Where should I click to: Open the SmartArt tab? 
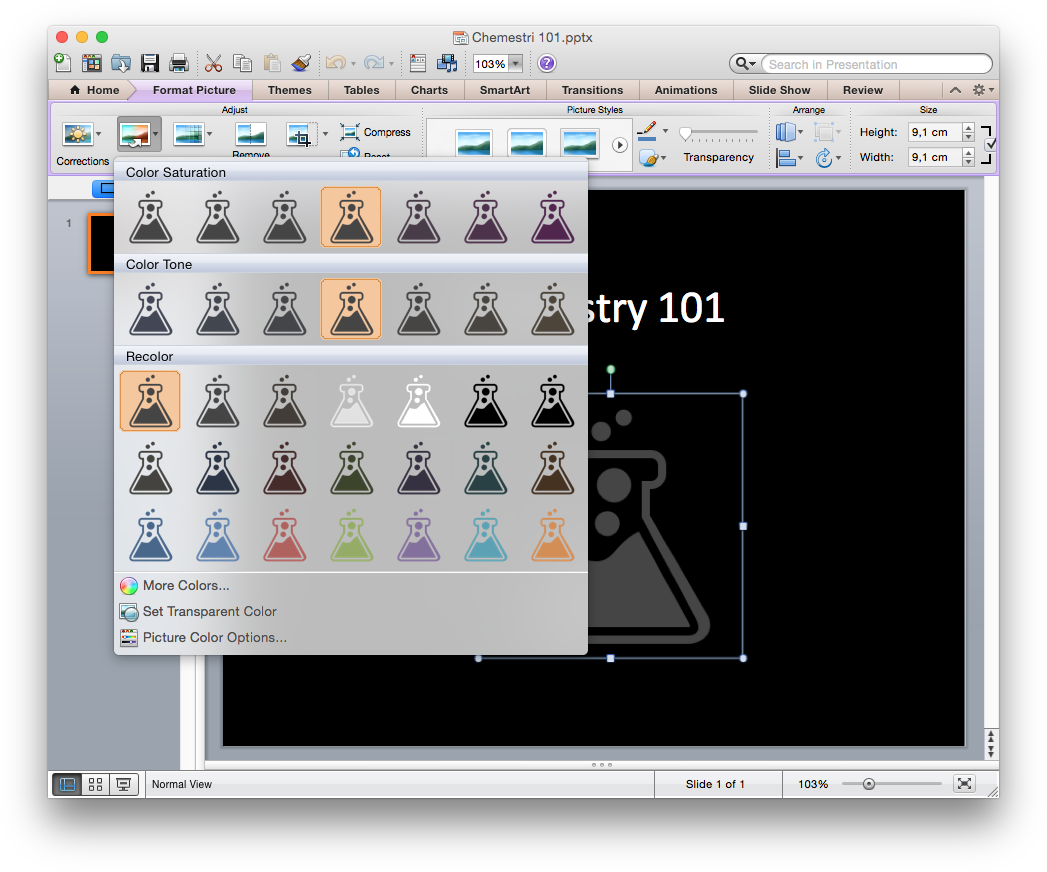pos(505,90)
